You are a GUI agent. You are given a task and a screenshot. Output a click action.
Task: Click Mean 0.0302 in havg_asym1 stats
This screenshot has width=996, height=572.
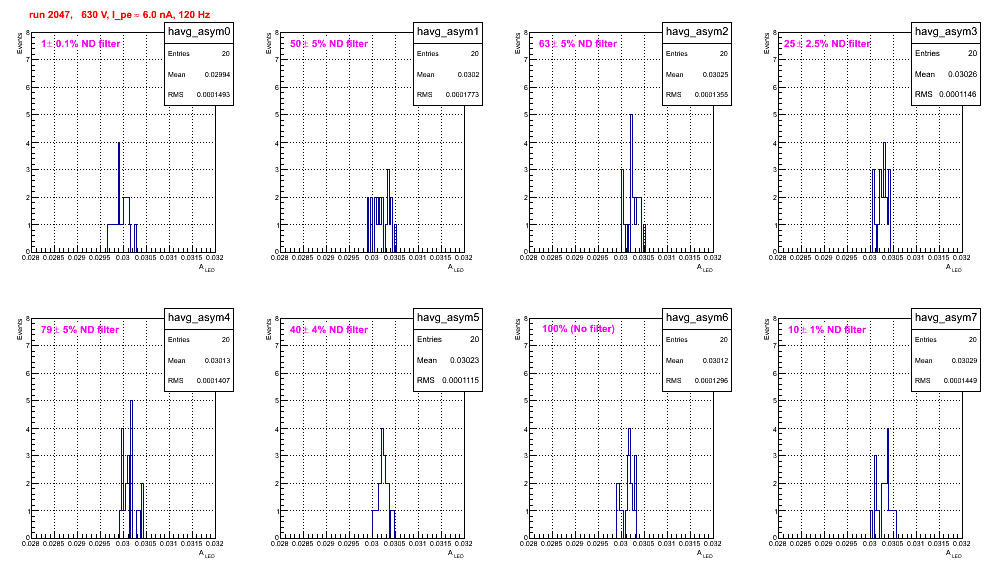[x=448, y=74]
